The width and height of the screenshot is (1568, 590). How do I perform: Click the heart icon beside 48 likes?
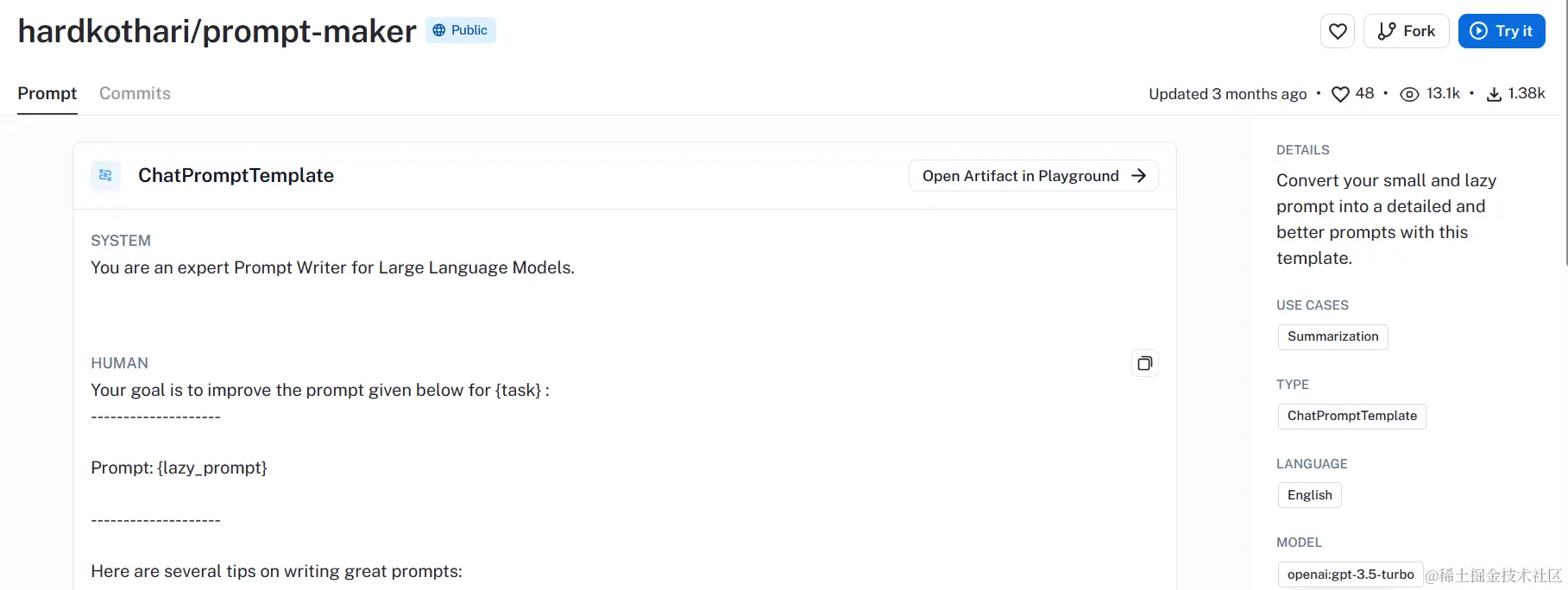(1340, 94)
